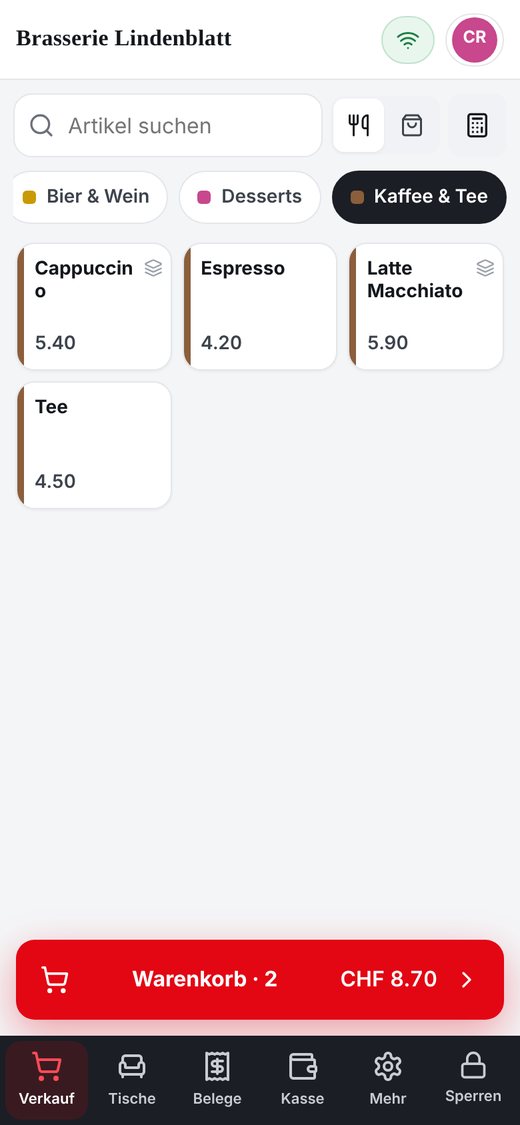The width and height of the screenshot is (520, 1125).
Task: Open the CR user profile avatar
Action: [x=474, y=39]
